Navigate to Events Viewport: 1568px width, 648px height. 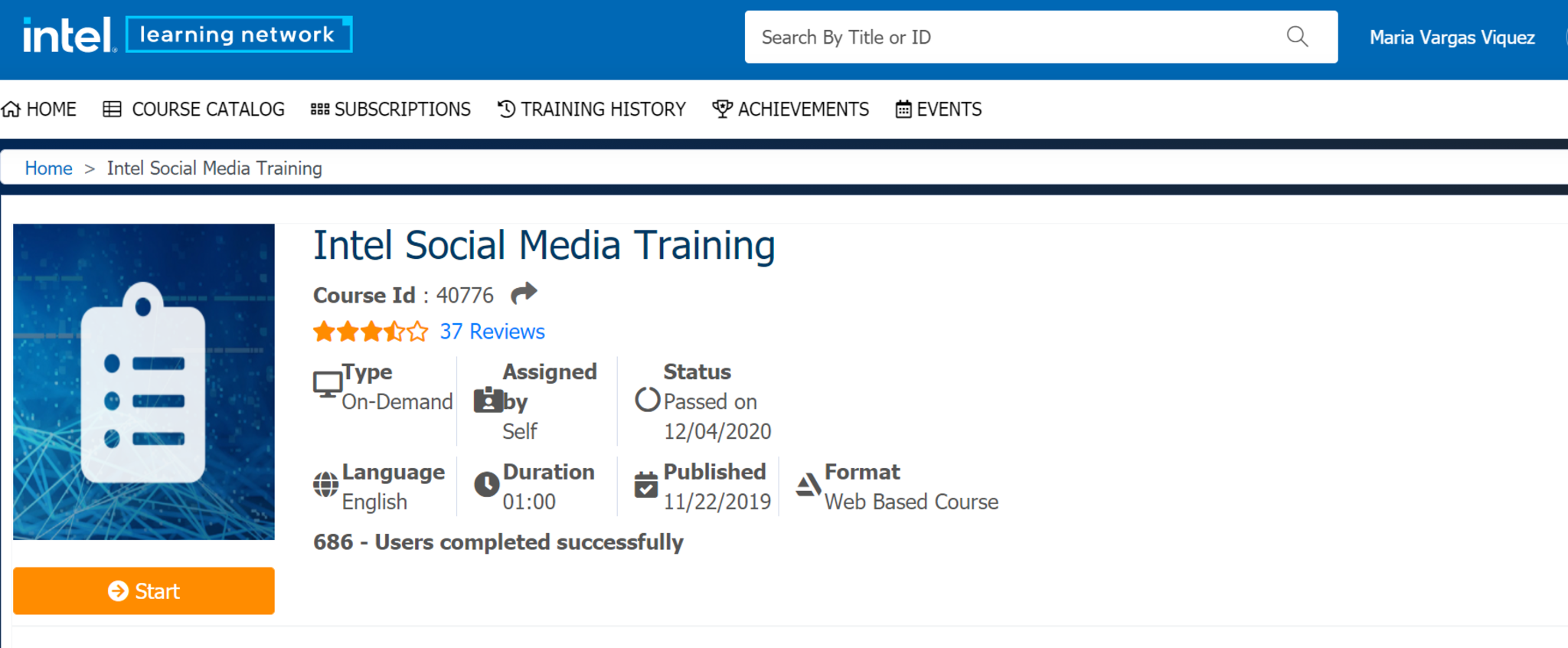click(x=939, y=110)
